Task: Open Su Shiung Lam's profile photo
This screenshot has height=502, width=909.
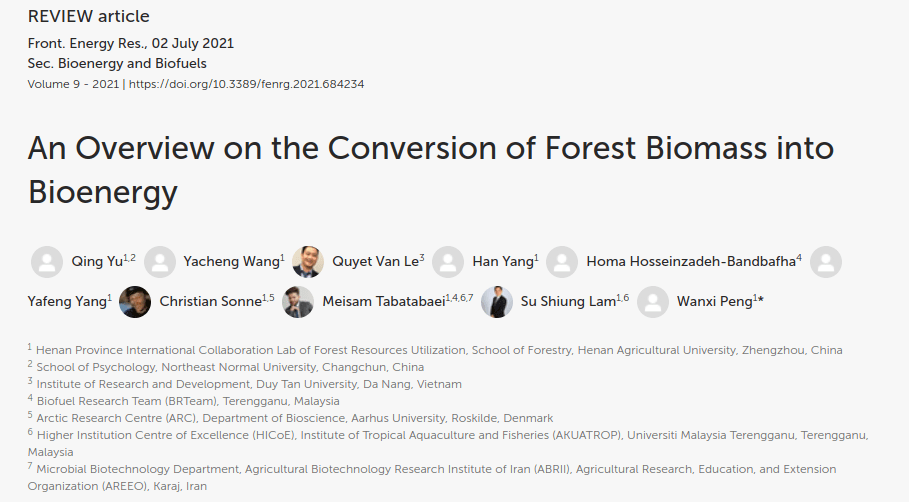Action: (497, 301)
